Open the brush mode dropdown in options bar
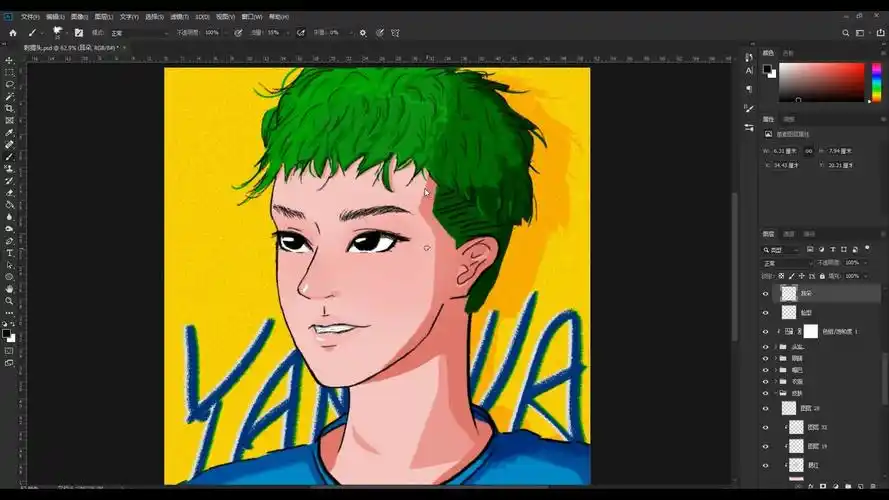 pos(135,33)
